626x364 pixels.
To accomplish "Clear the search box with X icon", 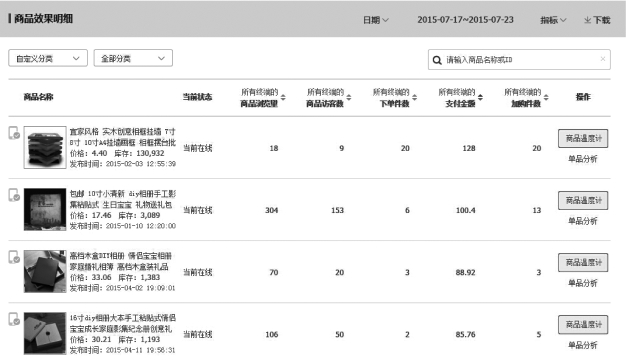I will [603, 59].
